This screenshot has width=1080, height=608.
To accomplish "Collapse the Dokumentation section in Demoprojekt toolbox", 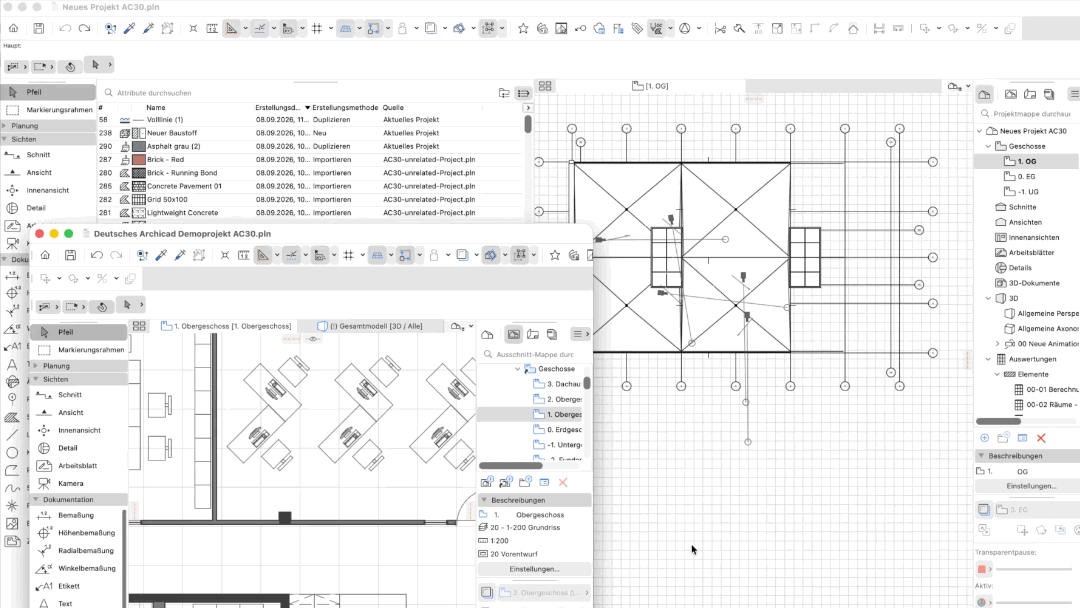I will pos(36,499).
